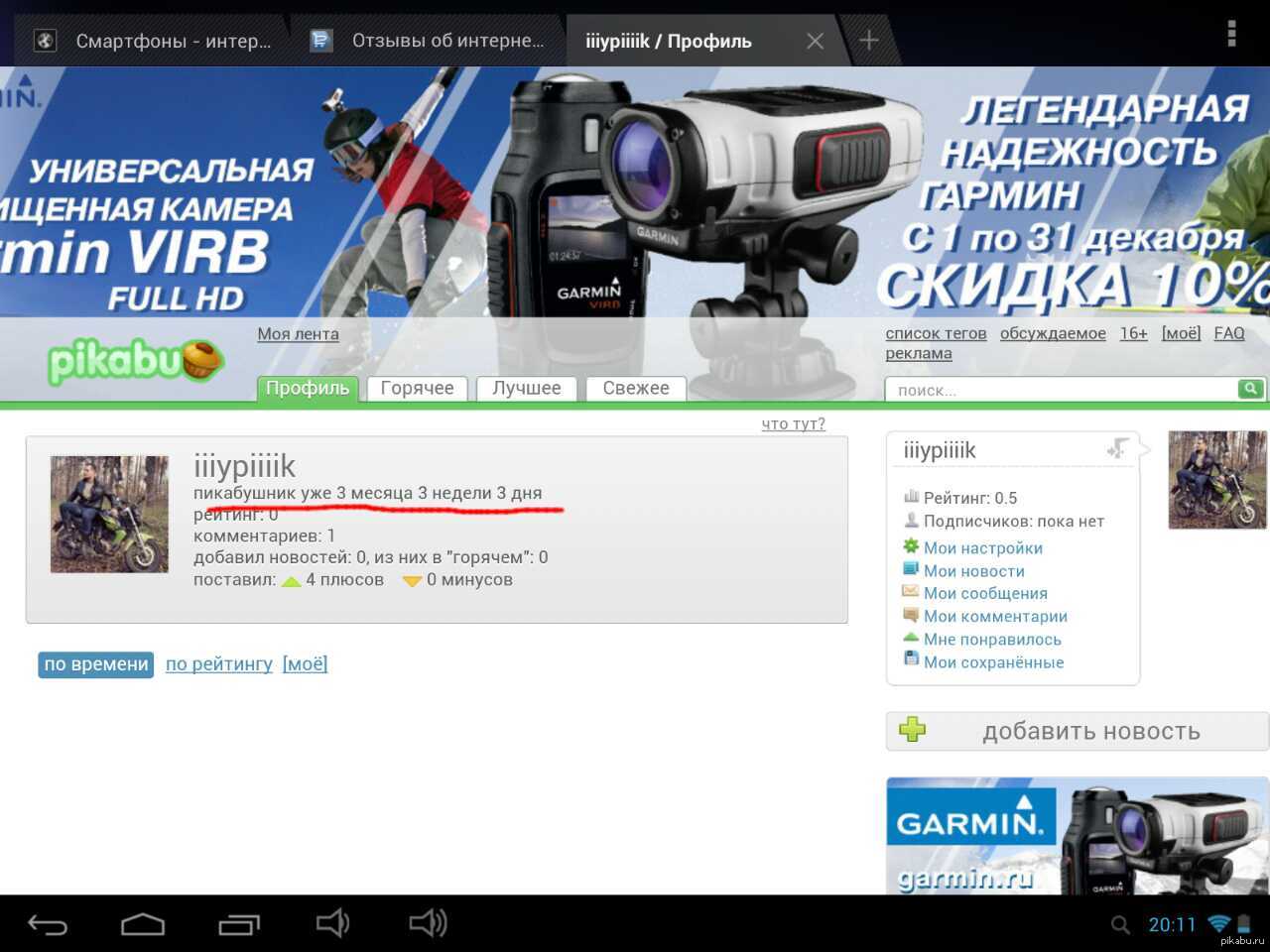Screen dimensions: 1270x952
Task: Open Мои настройки settings link
Action: click(982, 547)
